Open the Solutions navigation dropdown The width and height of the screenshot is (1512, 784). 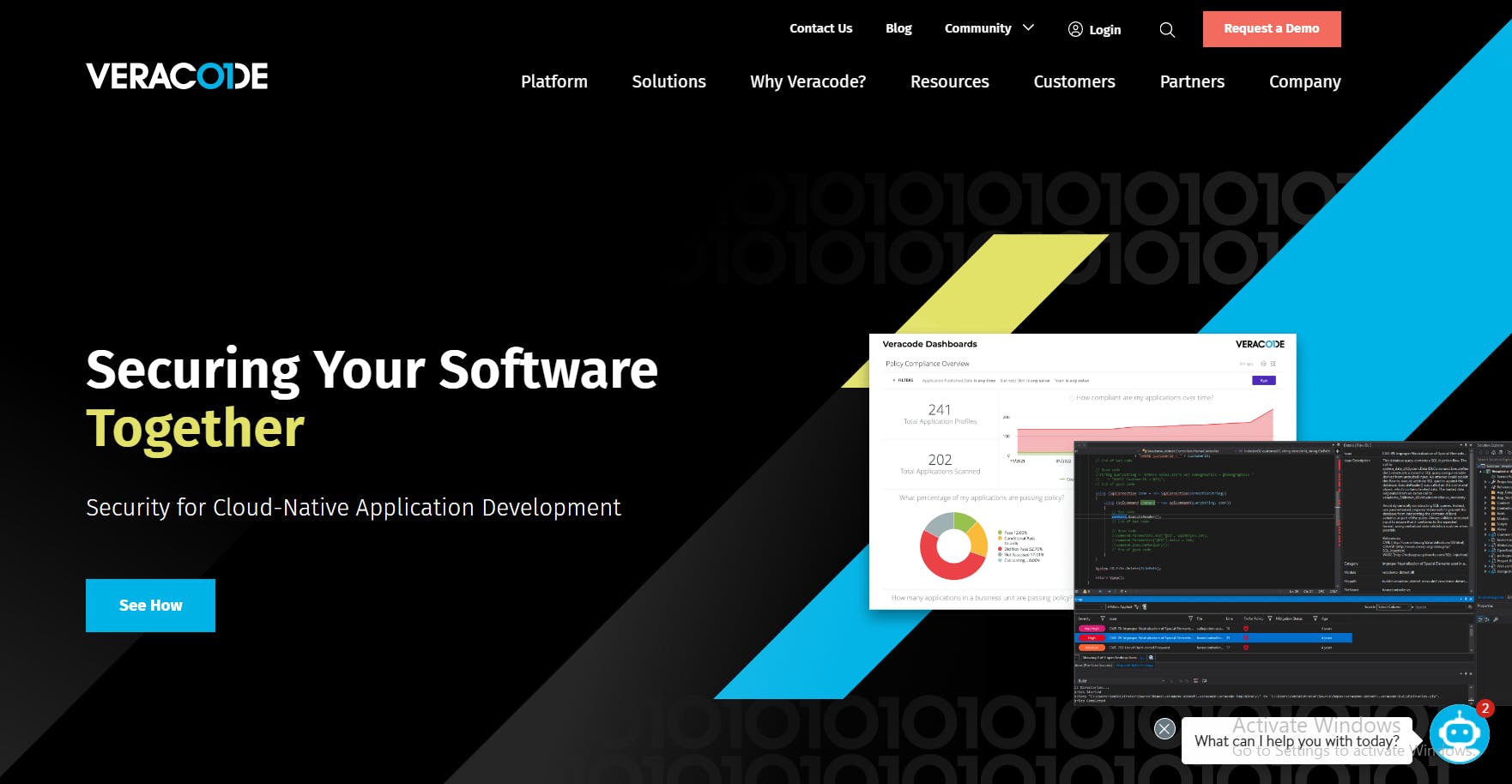(x=668, y=81)
